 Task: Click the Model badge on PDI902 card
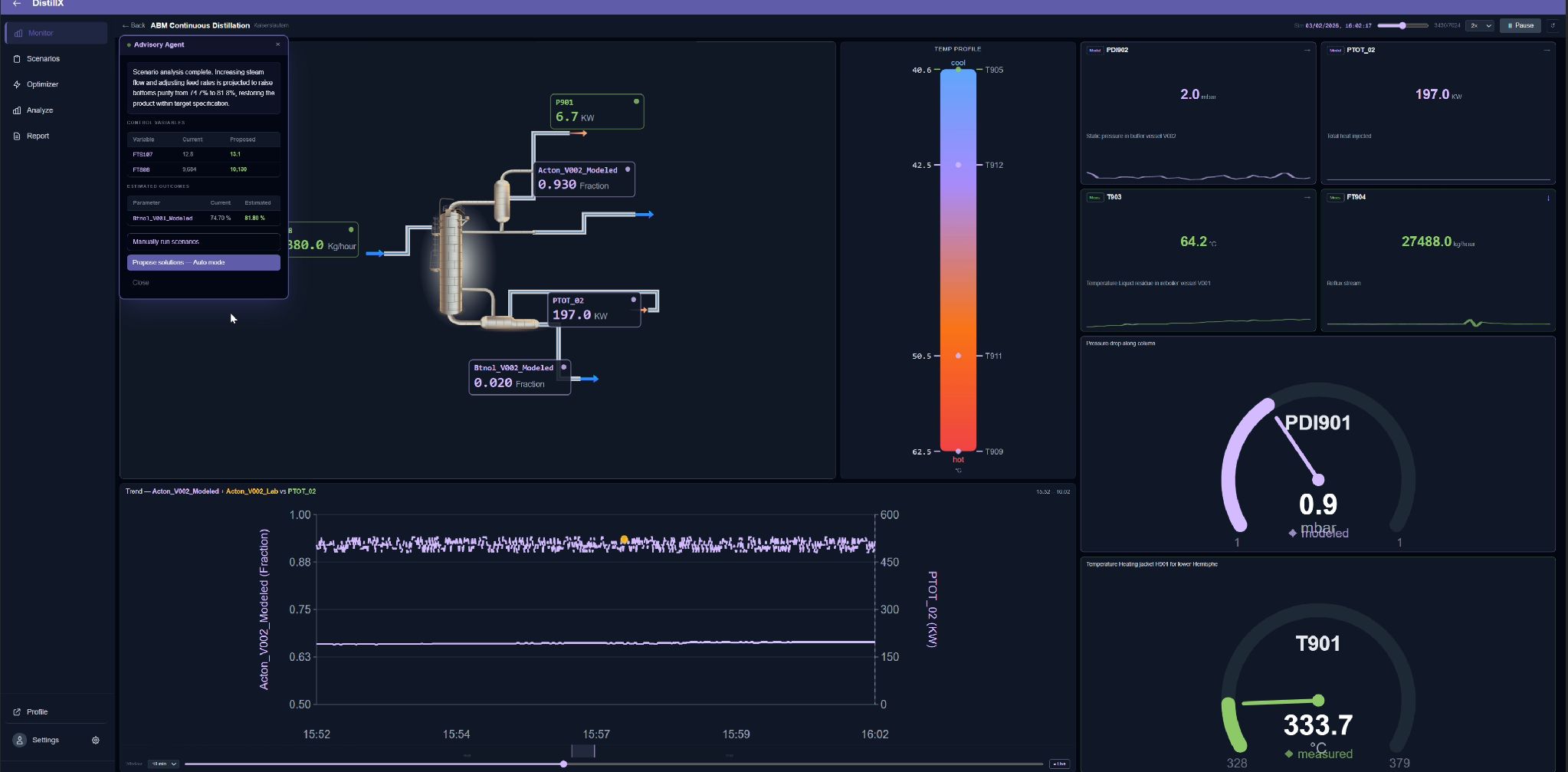tap(1095, 50)
